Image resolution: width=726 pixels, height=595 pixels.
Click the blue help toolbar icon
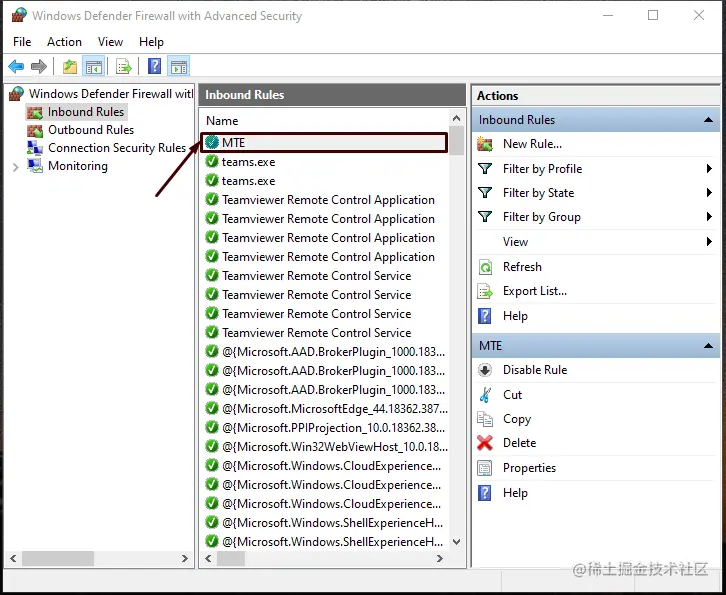(x=154, y=66)
